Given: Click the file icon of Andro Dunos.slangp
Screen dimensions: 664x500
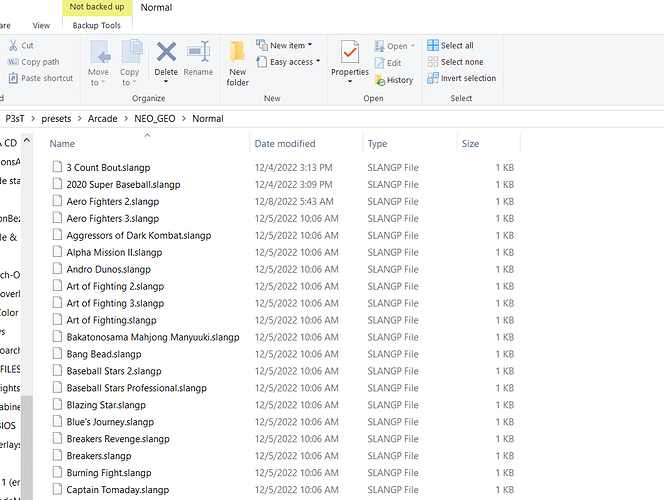Looking at the screenshot, I should click(x=57, y=268).
